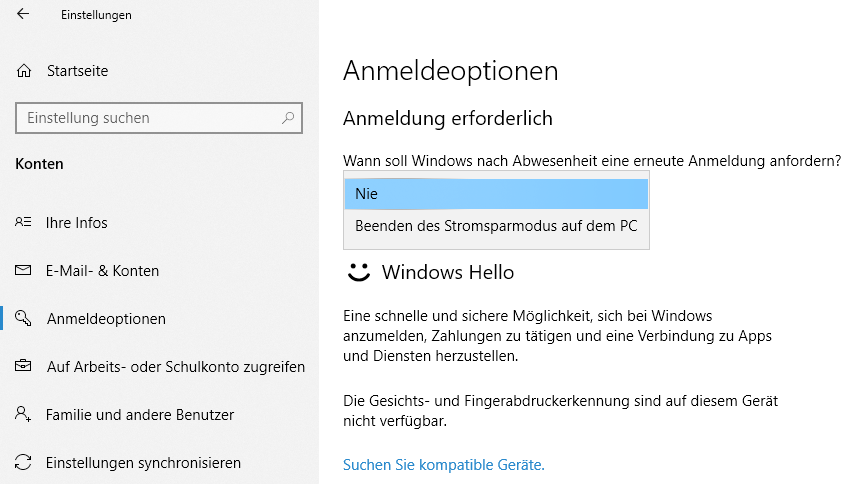Click the Ihre Infos person icon

click(23, 222)
